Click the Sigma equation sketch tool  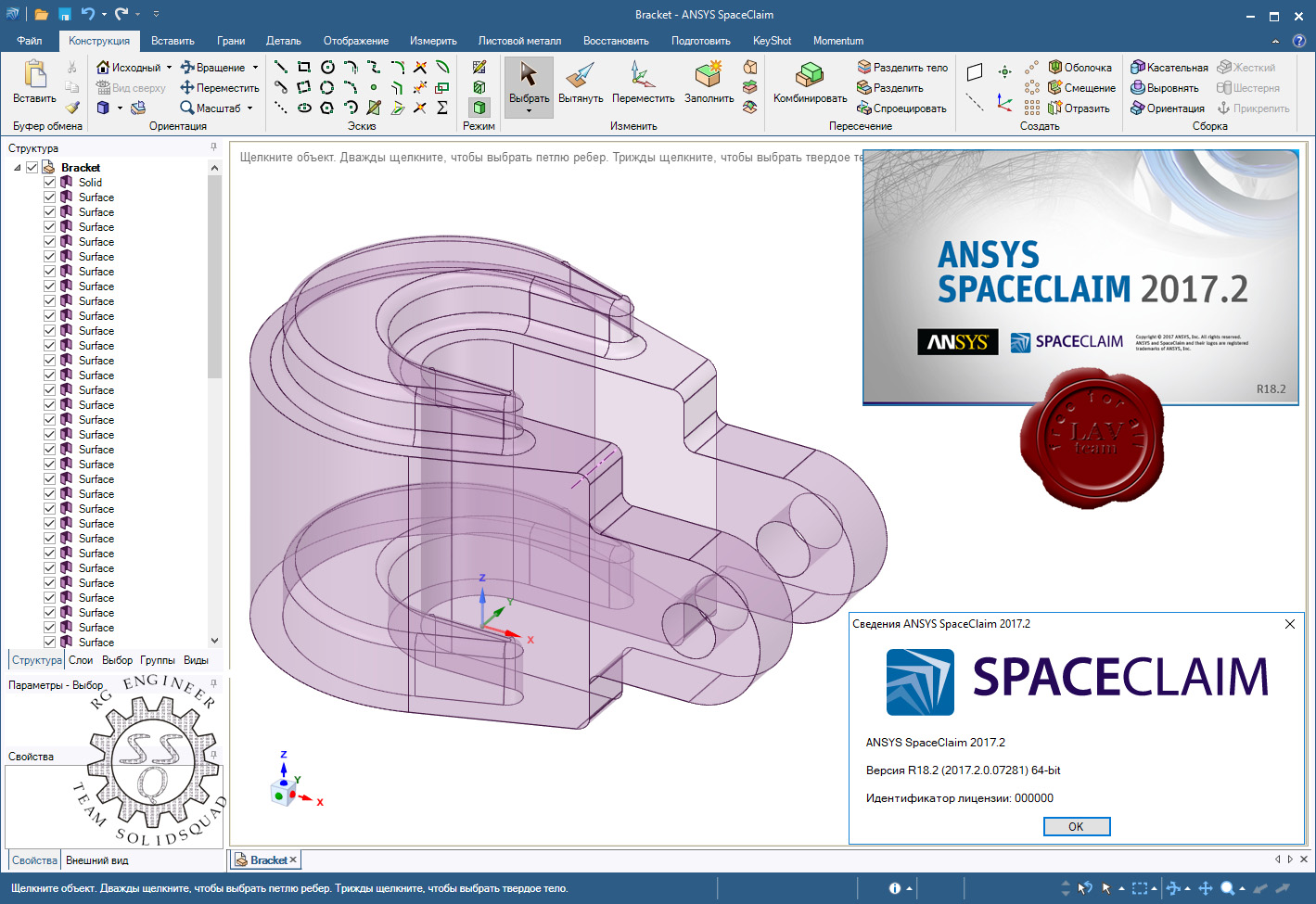443,108
